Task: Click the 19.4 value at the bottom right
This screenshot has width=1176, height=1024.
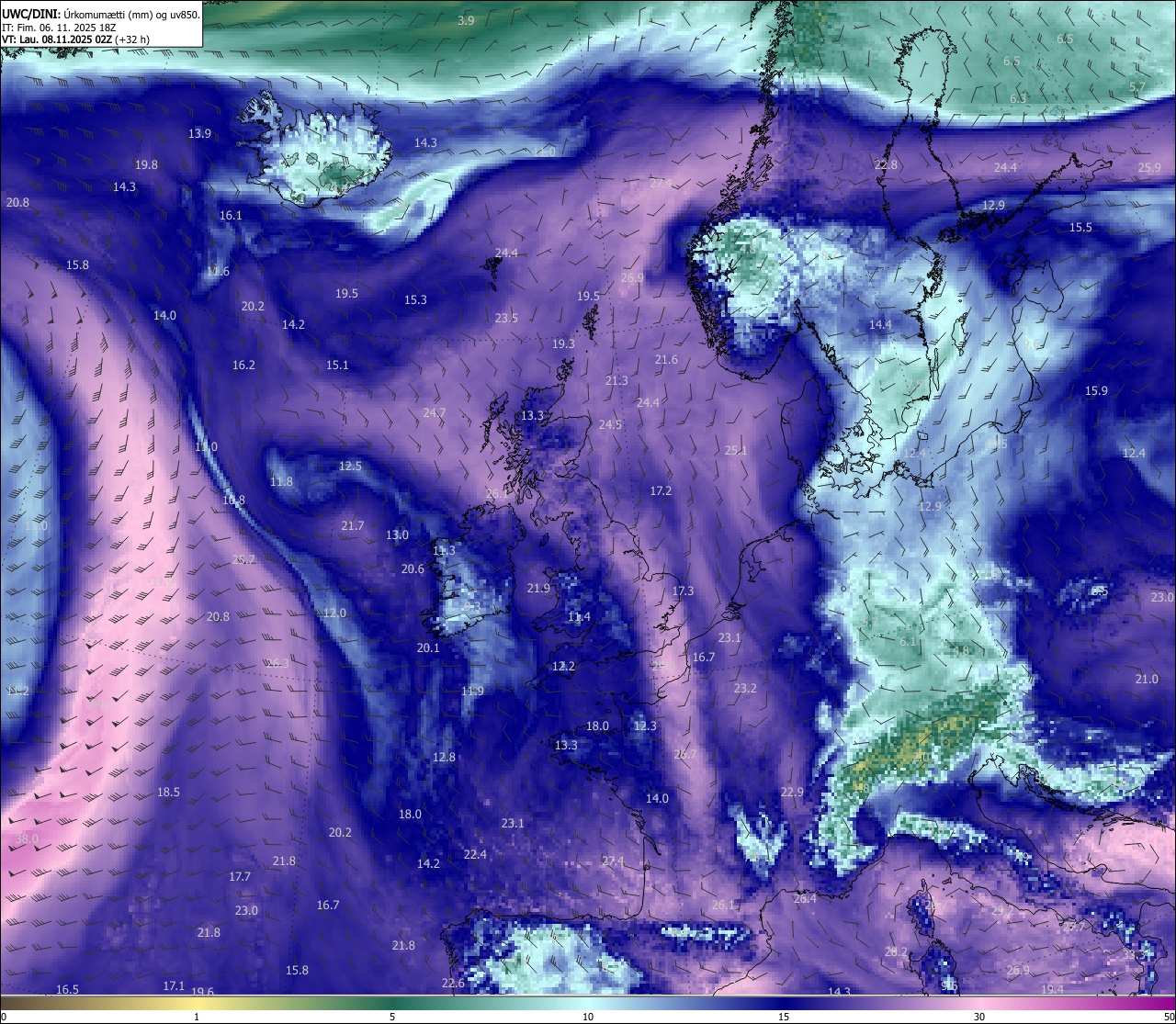Action: point(1053,989)
